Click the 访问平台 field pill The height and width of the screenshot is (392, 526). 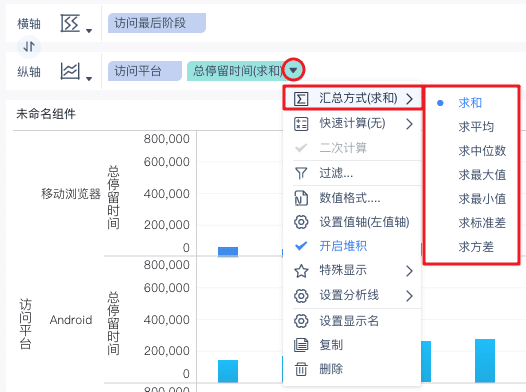145,71
